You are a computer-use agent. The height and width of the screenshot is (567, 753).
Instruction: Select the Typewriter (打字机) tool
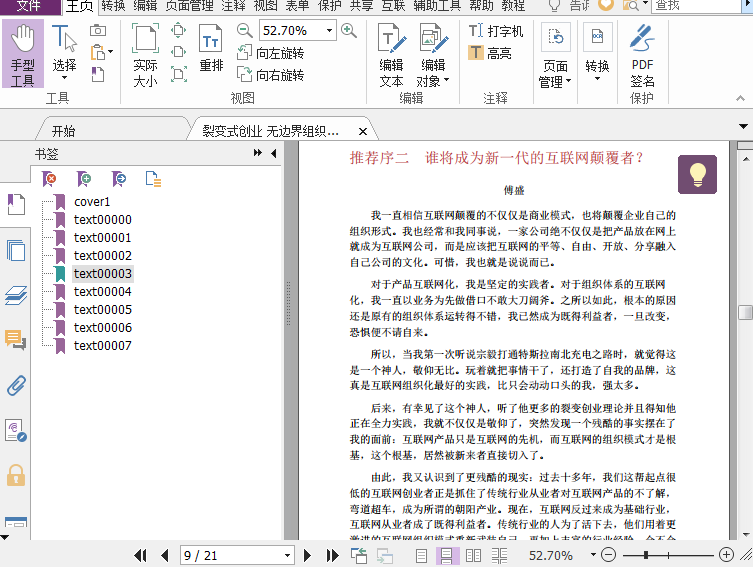496,31
